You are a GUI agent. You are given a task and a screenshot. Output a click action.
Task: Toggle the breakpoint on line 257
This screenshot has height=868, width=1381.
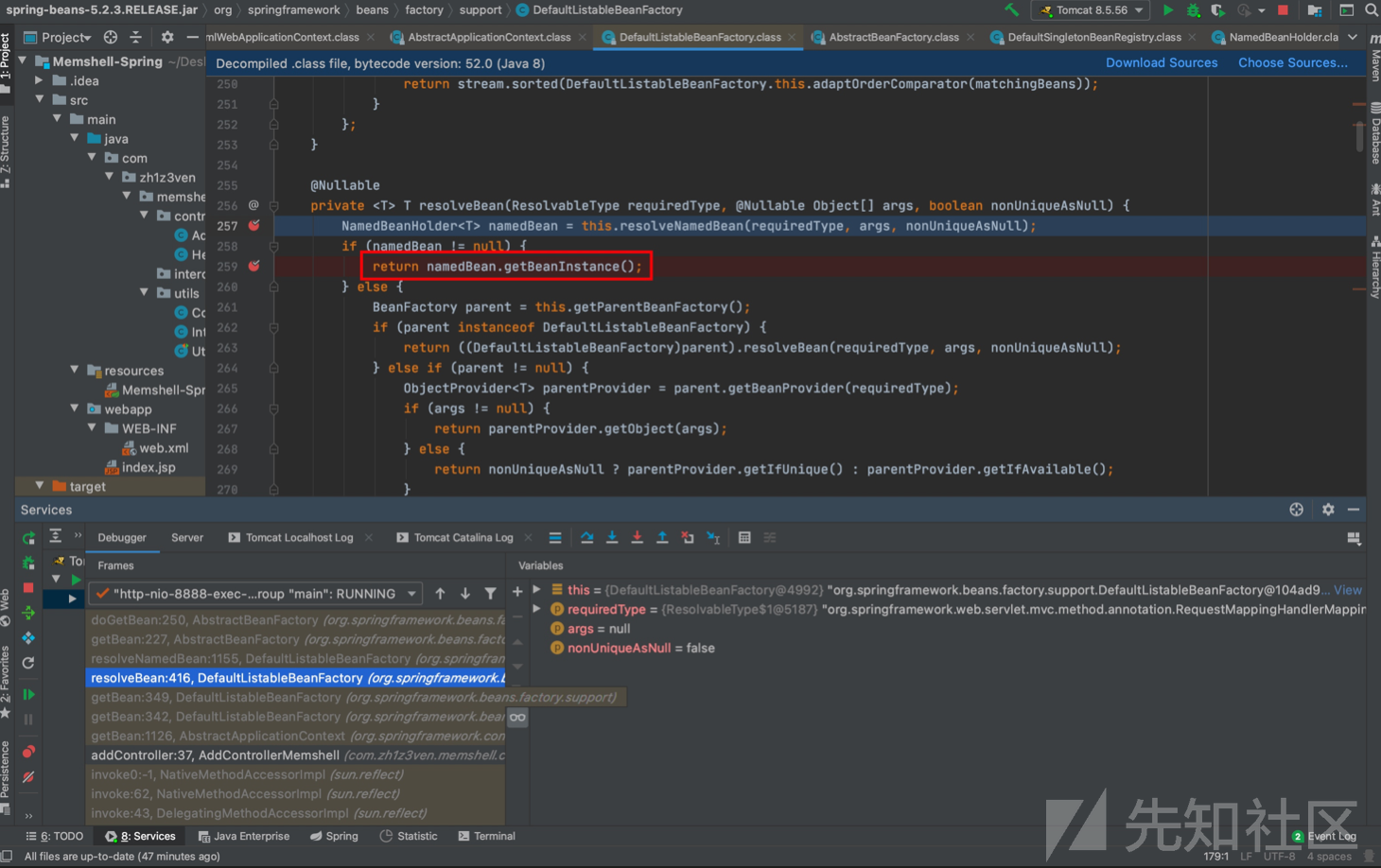253,225
